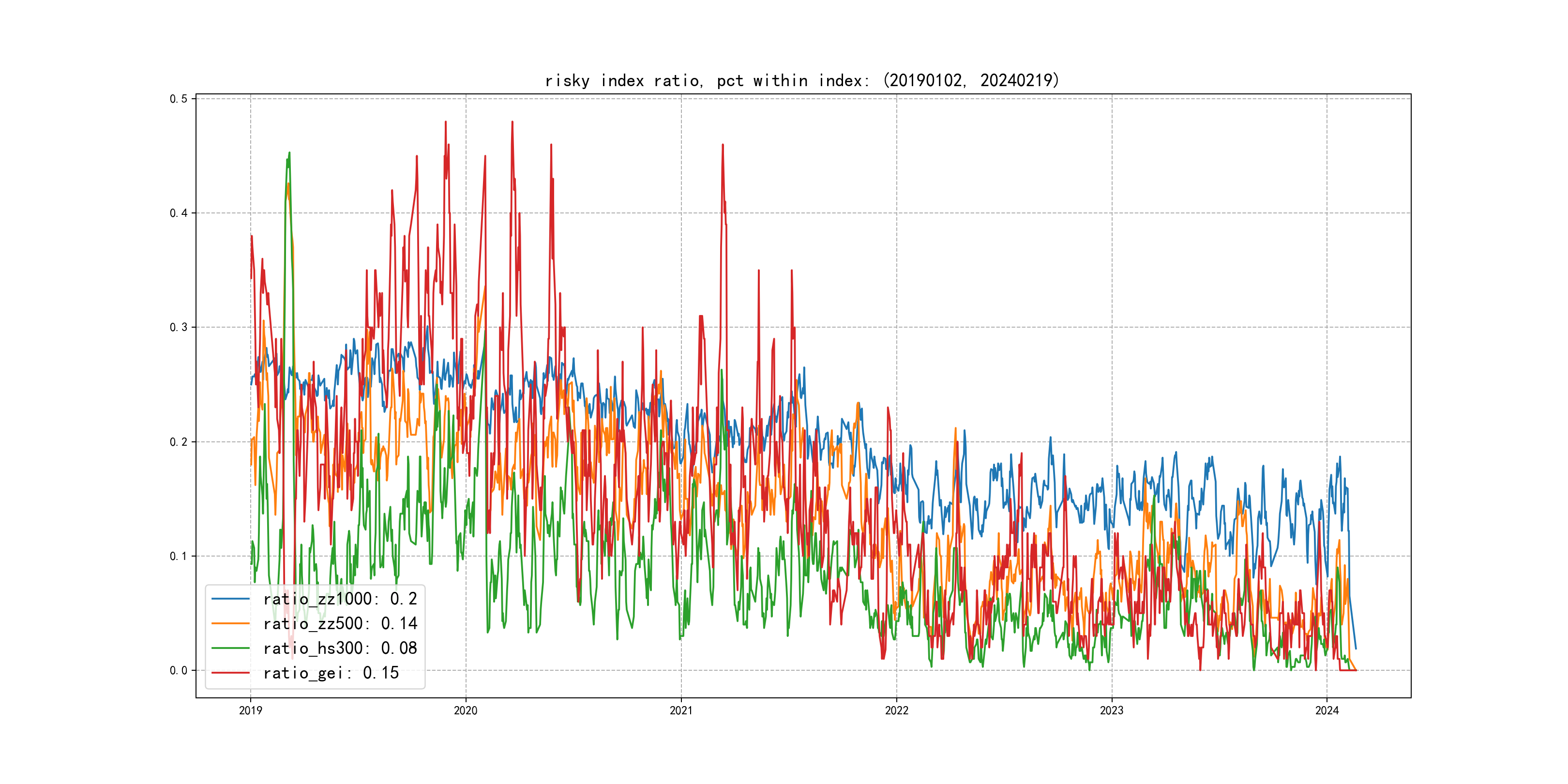The image size is (1568, 784).
Task: Click the 0.4 y-axis tick label
Action: click(179, 213)
